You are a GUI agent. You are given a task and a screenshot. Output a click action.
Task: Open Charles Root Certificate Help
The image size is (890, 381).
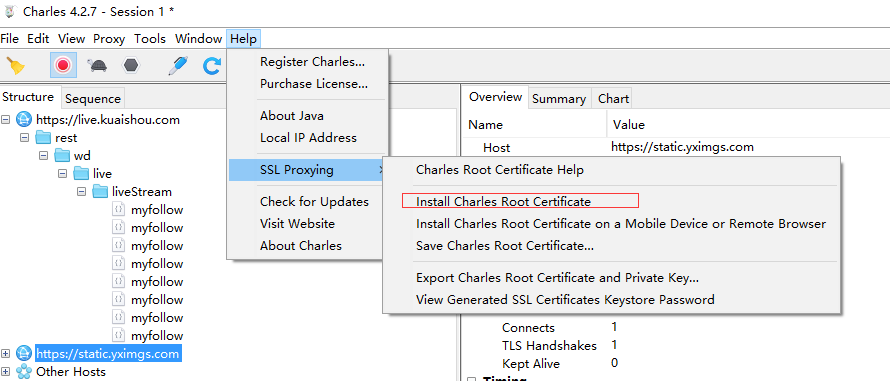tap(612, 169)
